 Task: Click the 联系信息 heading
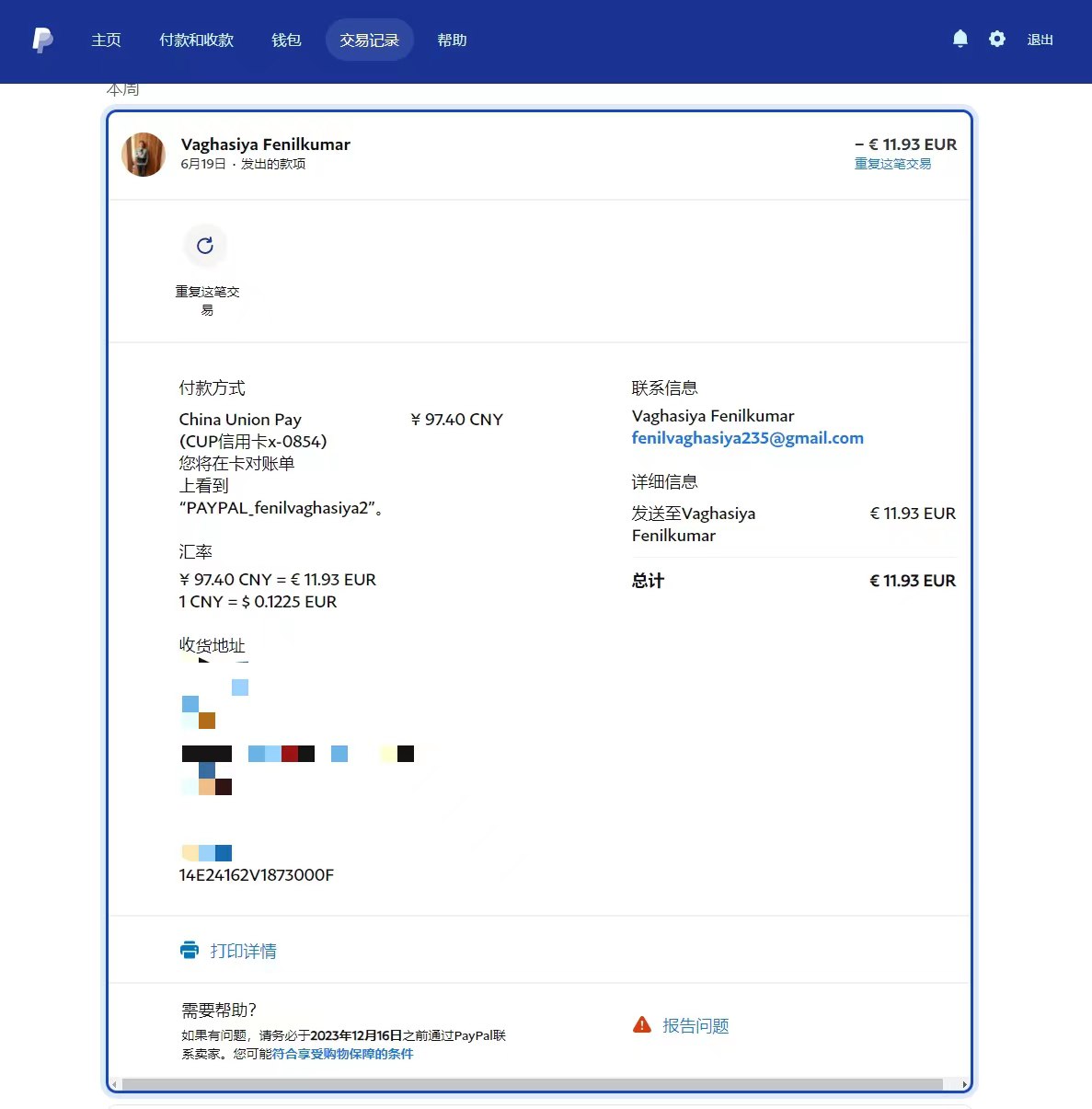[664, 388]
